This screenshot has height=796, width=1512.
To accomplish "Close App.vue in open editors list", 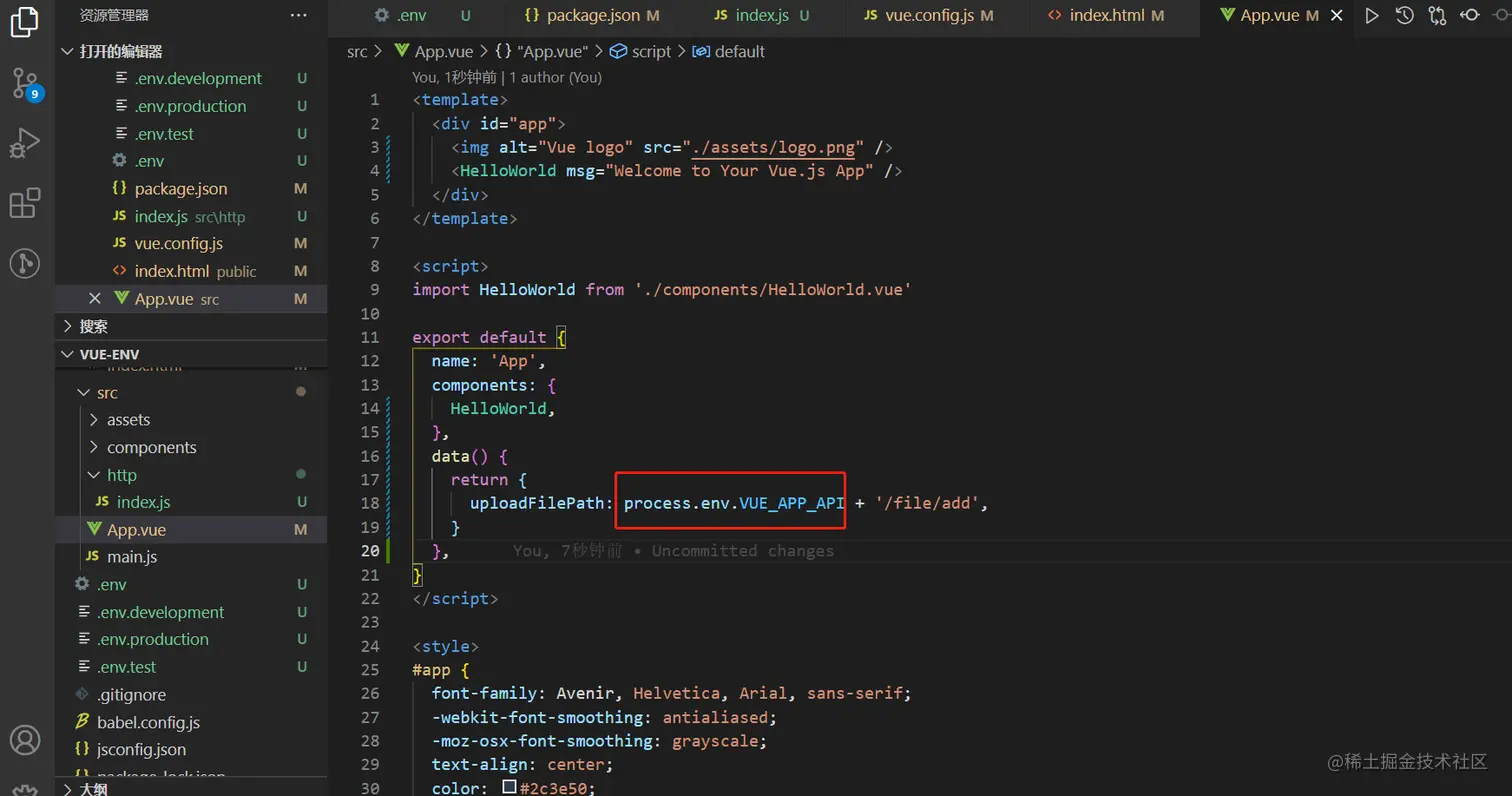I will click(95, 299).
